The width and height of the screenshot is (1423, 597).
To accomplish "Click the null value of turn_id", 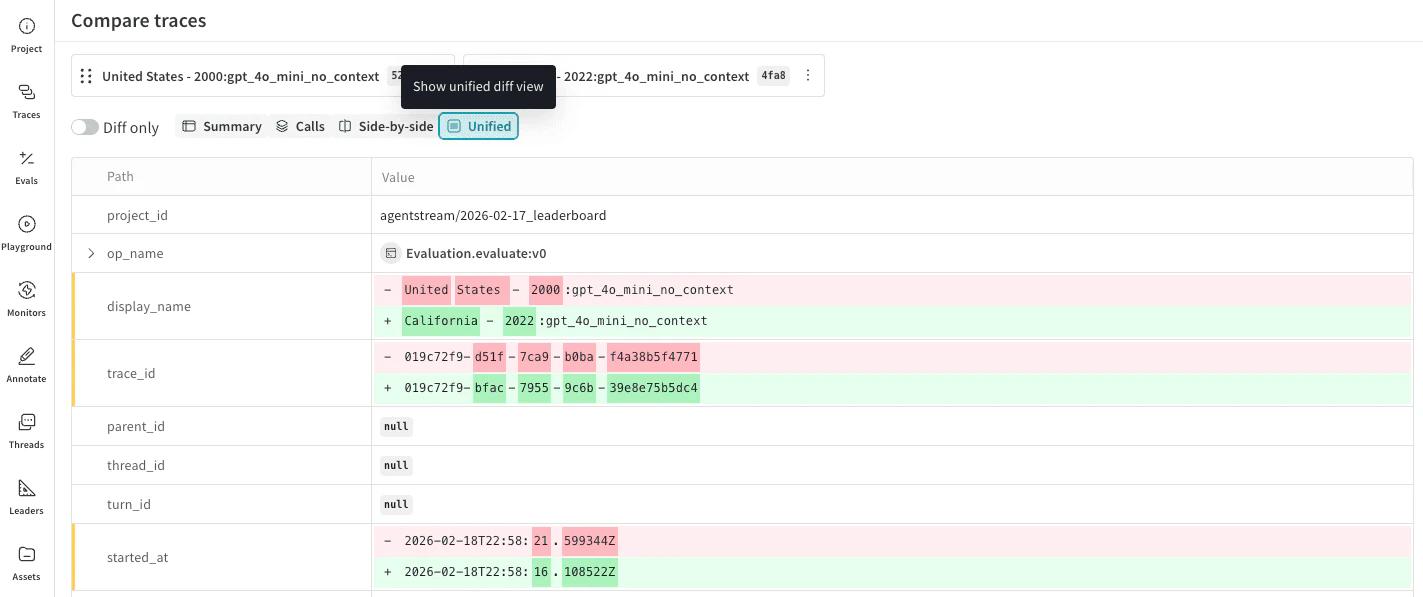I will [x=396, y=505].
